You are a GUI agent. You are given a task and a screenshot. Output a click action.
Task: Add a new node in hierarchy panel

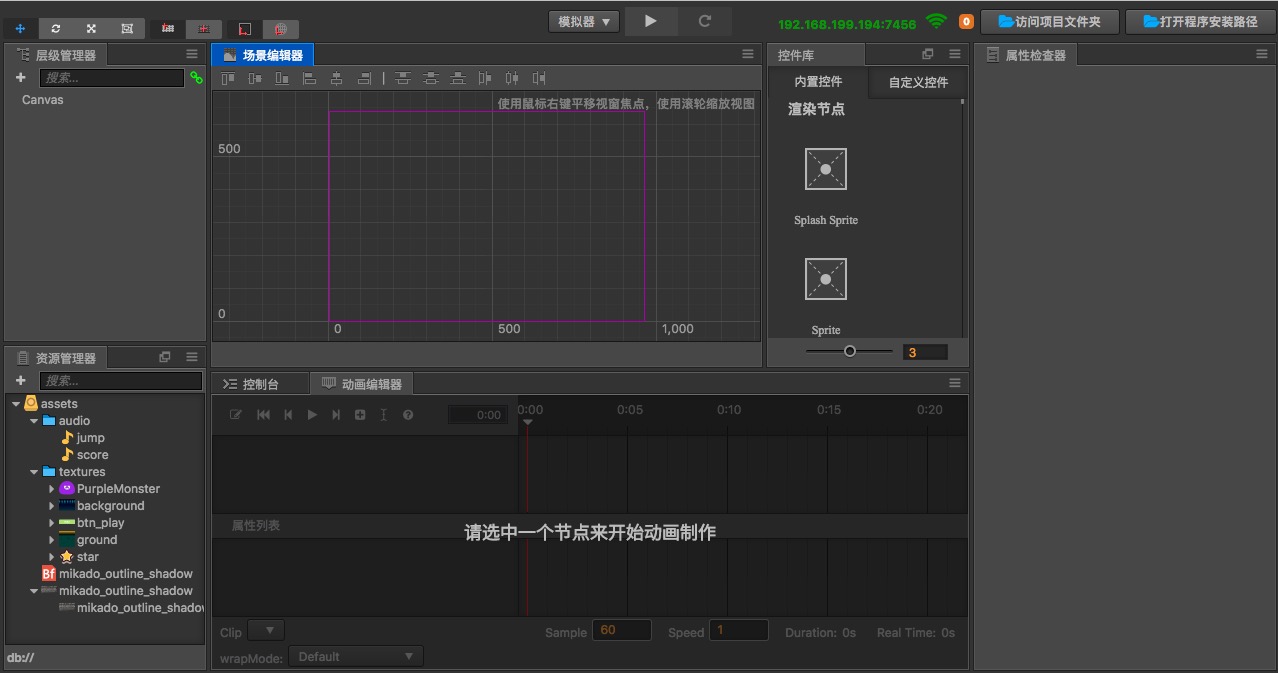(20, 77)
